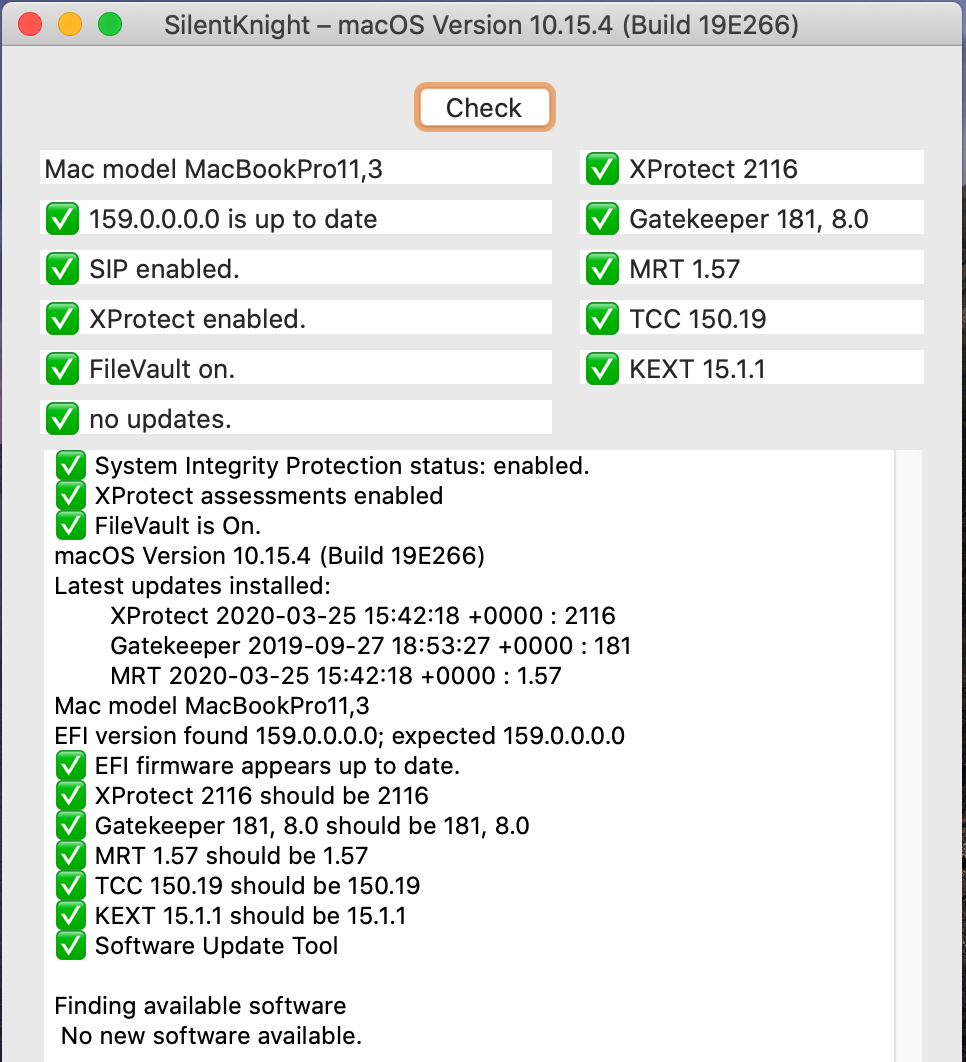Click checkmark before 'XProtect 2116 should be 2116'
The width and height of the screenshot is (966, 1062).
(x=70, y=796)
